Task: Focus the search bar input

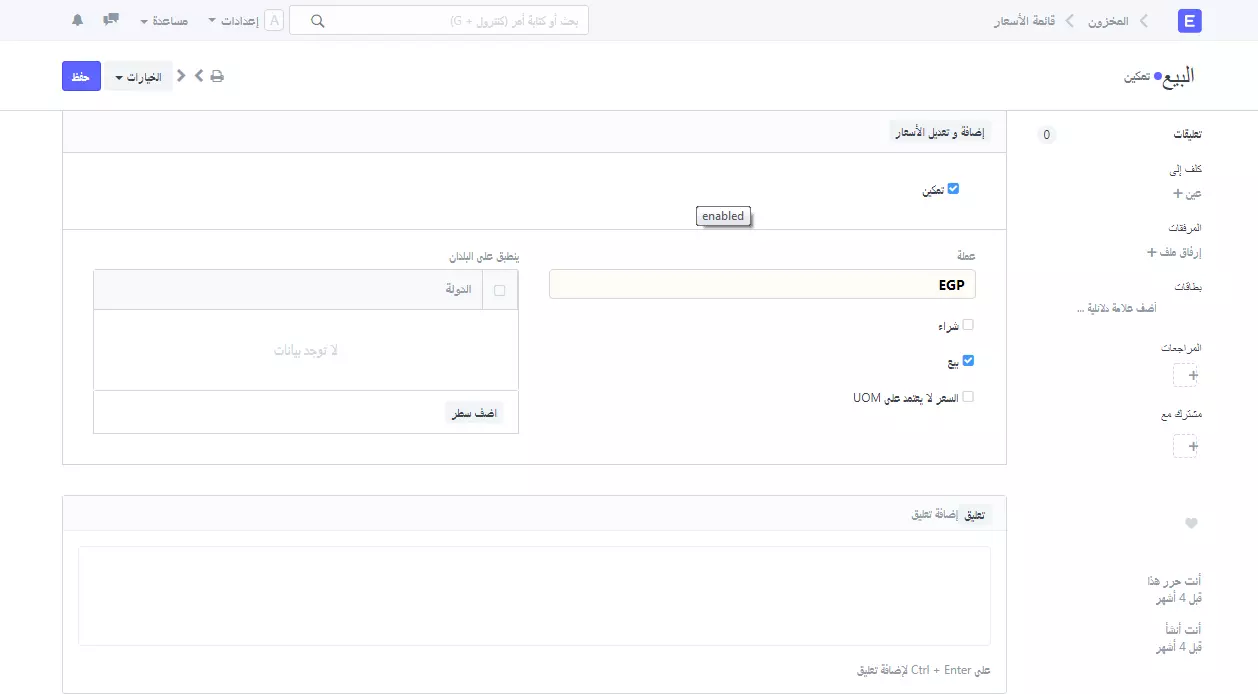Action: click(439, 21)
